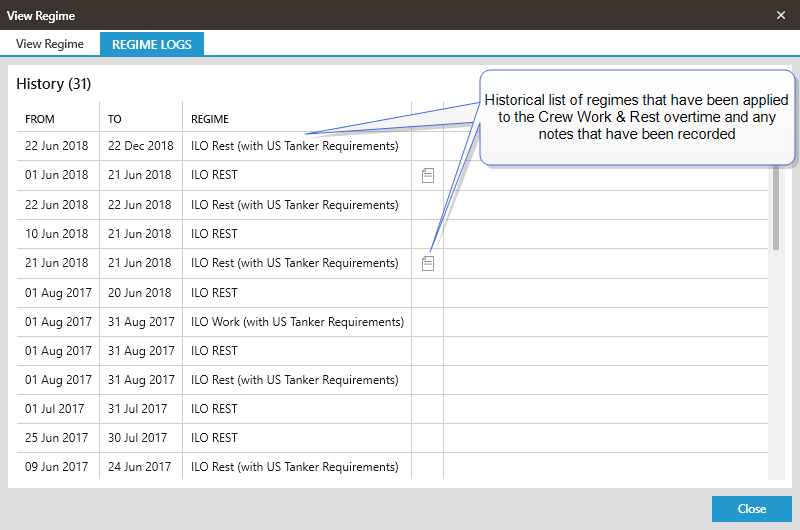This screenshot has width=800, height=530.
Task: Select the ILO Work (with US Tanker Requirements) row
Action: coord(297,322)
